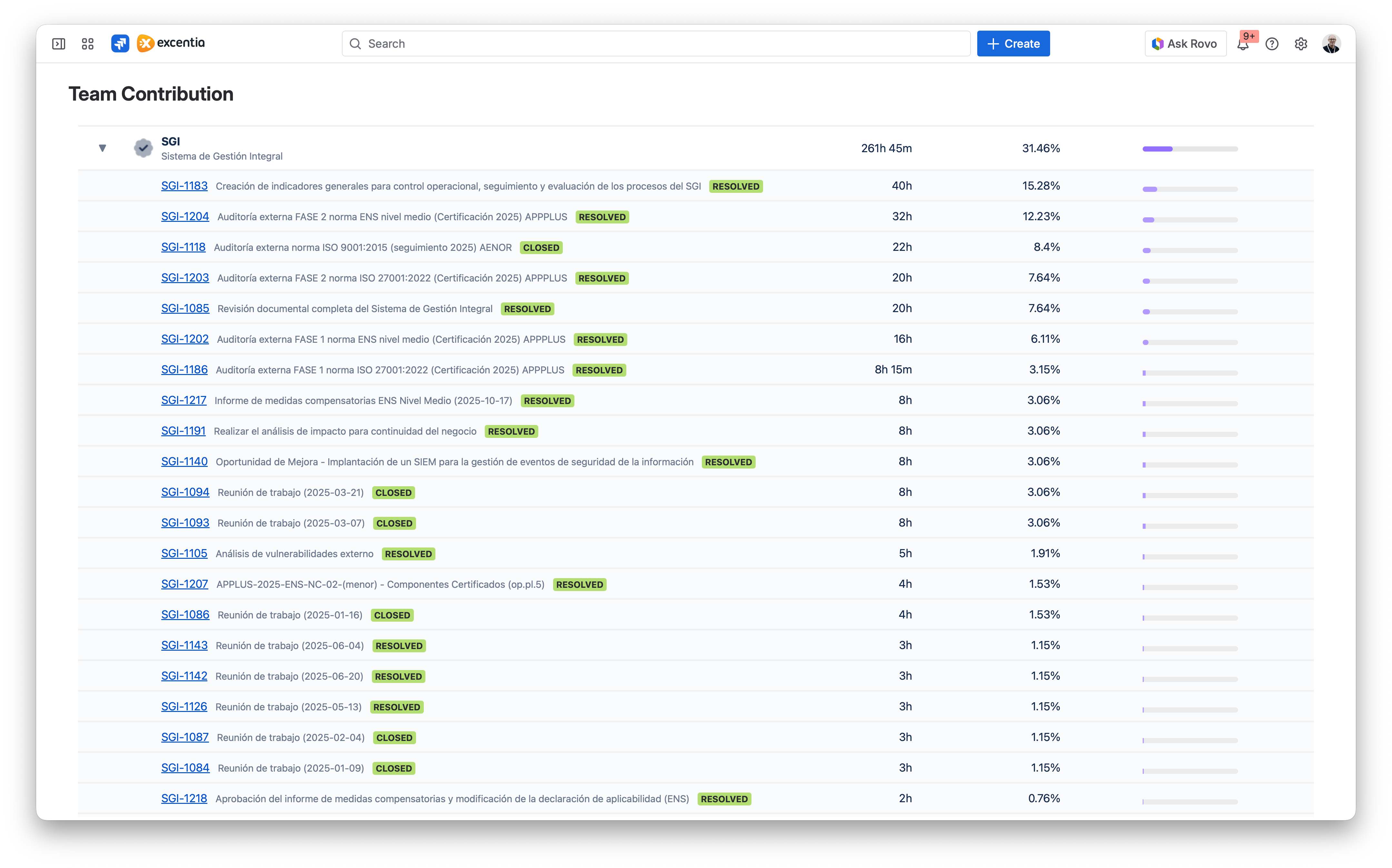Open notifications bell icon
The height and width of the screenshot is (868, 1392).
click(1243, 44)
